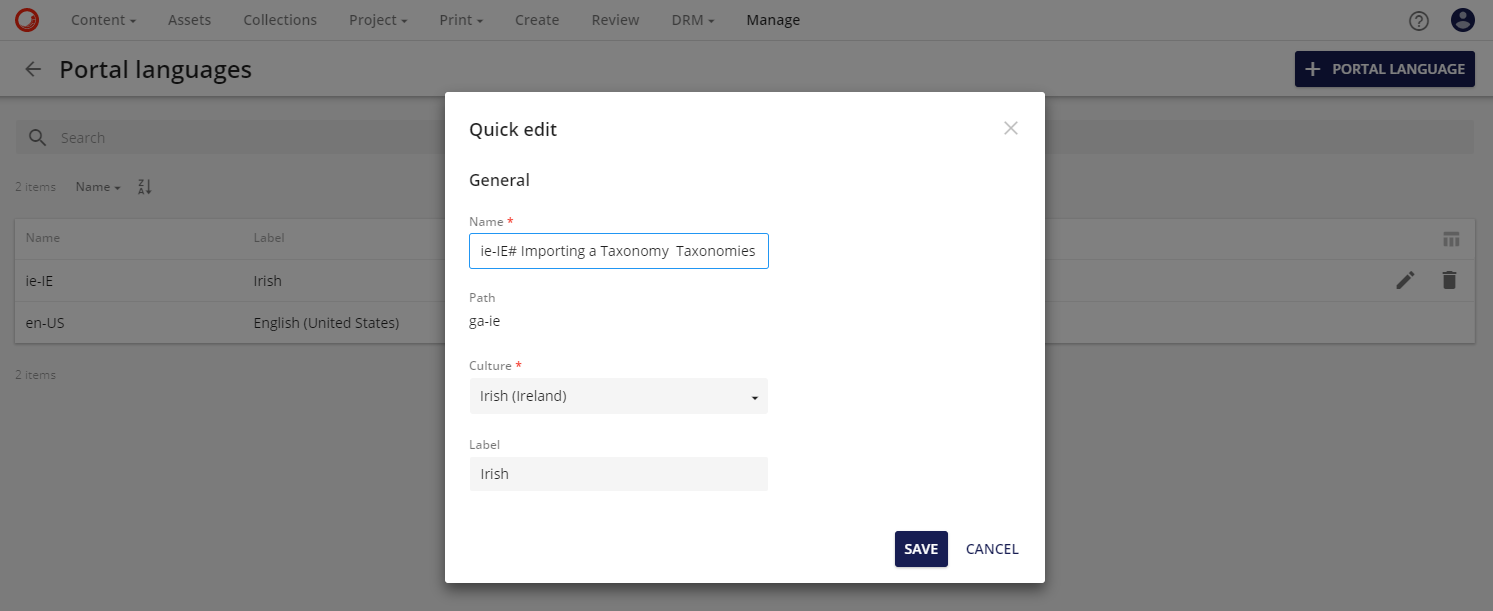Go back using the back arrow
The width and height of the screenshot is (1493, 611).
tap(33, 69)
